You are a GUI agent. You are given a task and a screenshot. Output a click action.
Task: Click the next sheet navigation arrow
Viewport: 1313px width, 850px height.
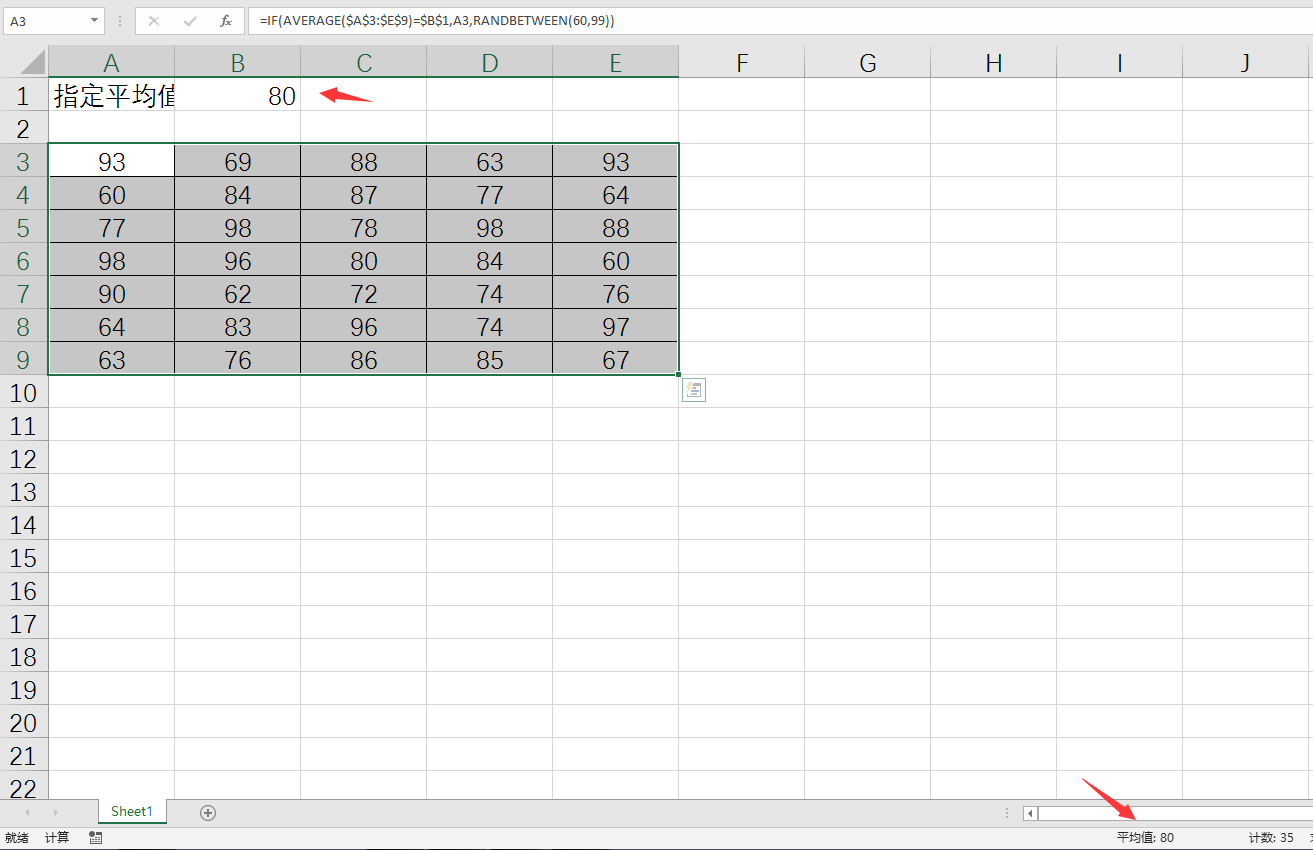coord(55,812)
